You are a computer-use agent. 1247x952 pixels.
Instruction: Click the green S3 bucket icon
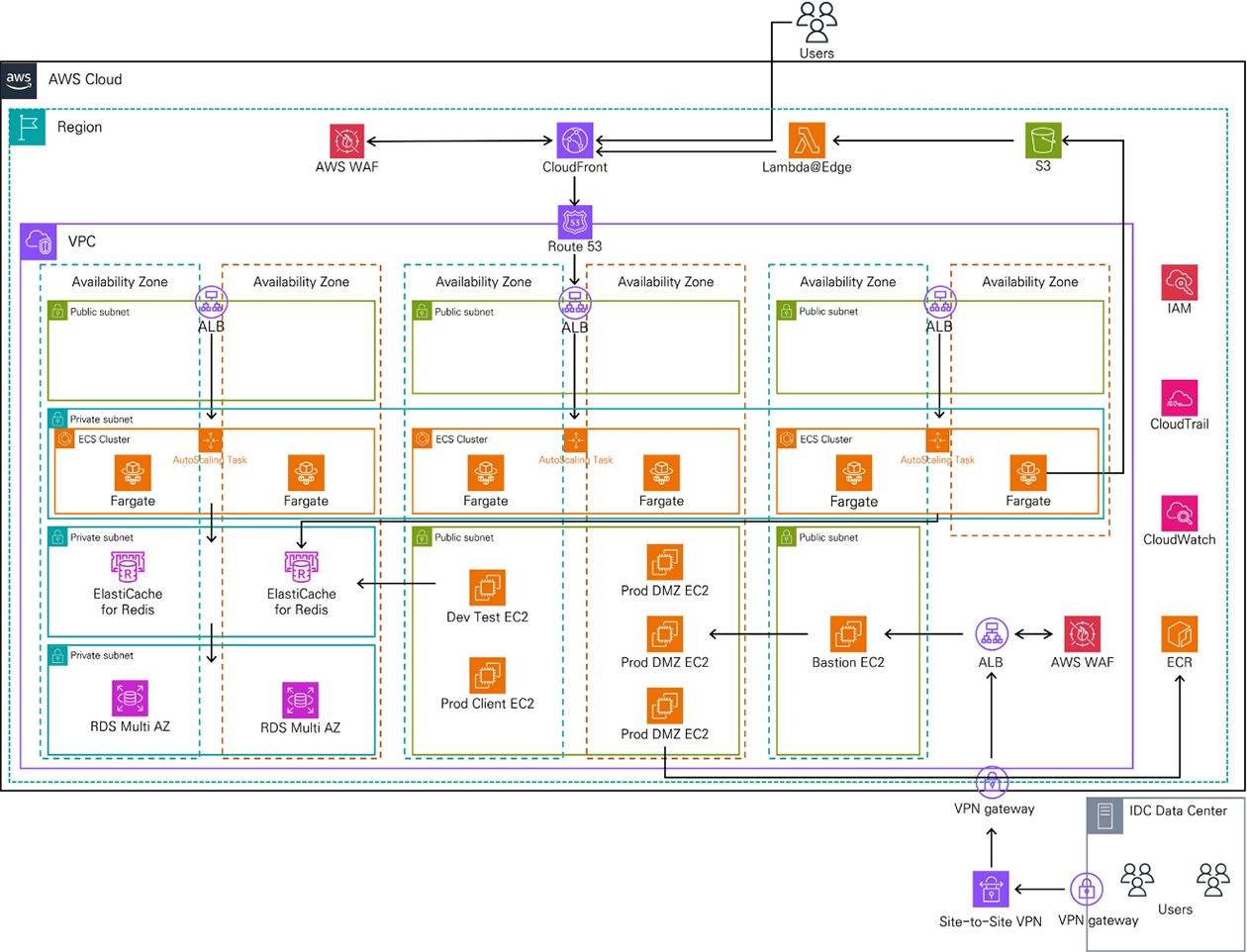pos(1043,141)
